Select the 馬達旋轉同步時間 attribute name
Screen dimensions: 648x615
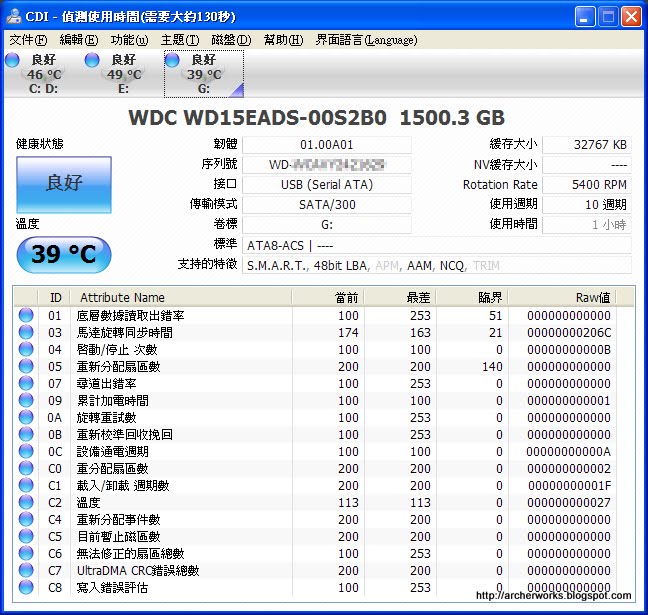[124, 333]
